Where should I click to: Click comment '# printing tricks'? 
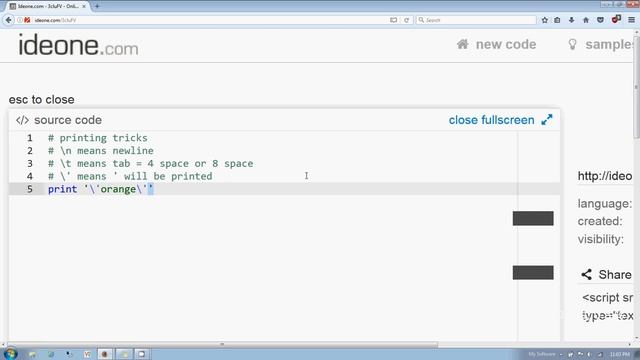pyautogui.click(x=98, y=138)
